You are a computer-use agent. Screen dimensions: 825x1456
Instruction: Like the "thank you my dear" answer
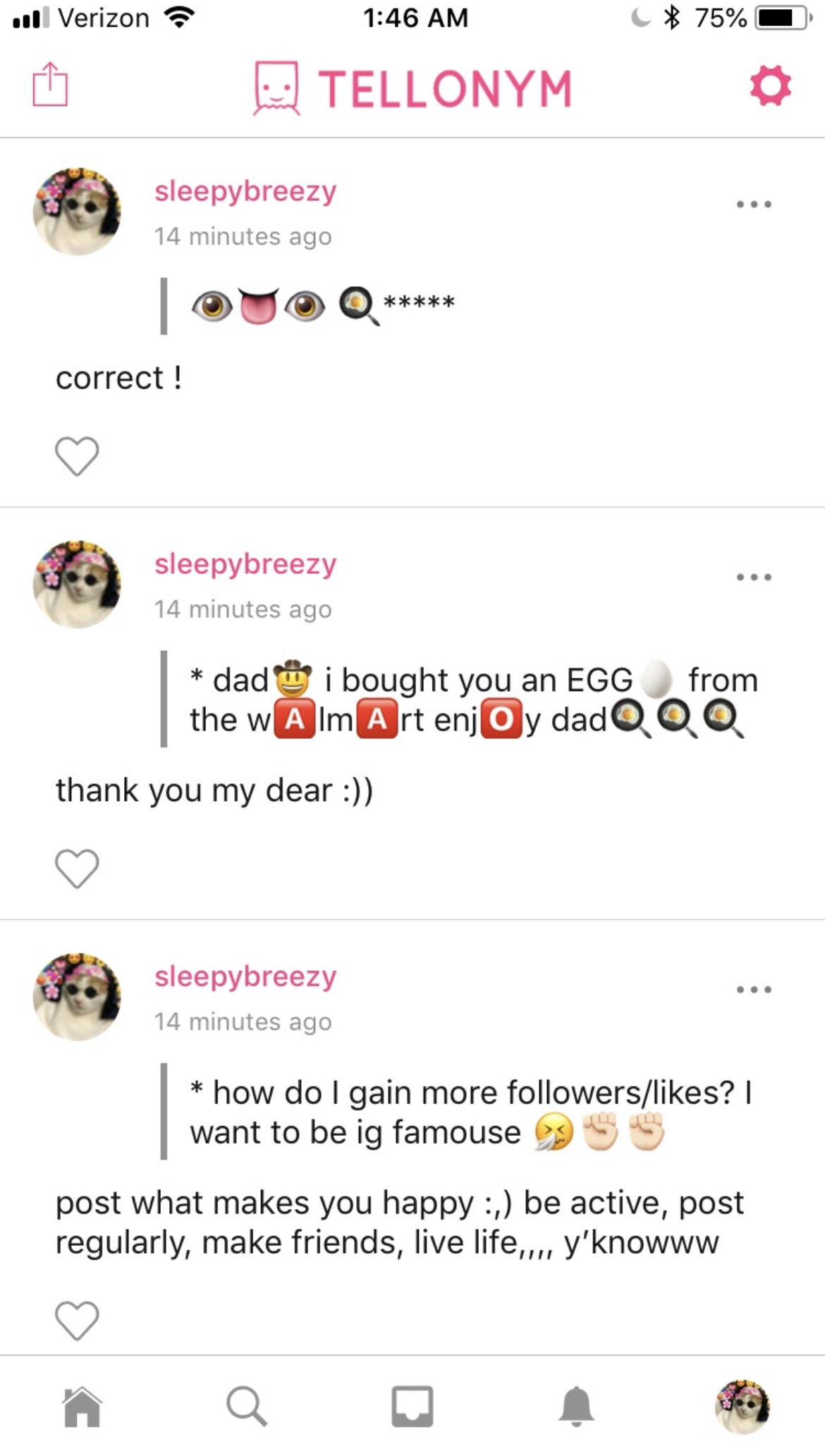[x=77, y=868]
